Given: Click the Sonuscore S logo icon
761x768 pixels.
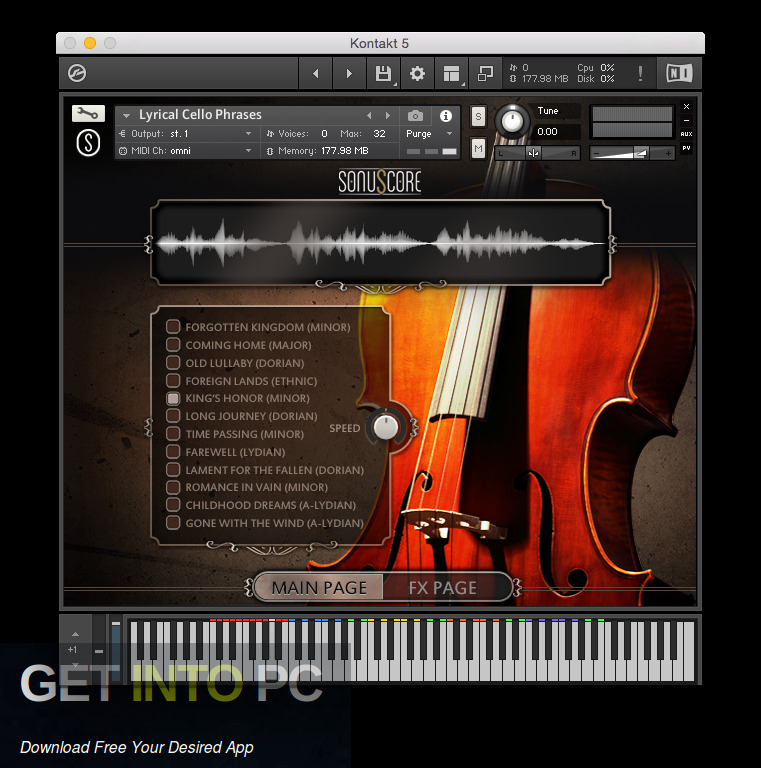Looking at the screenshot, I should point(88,143).
